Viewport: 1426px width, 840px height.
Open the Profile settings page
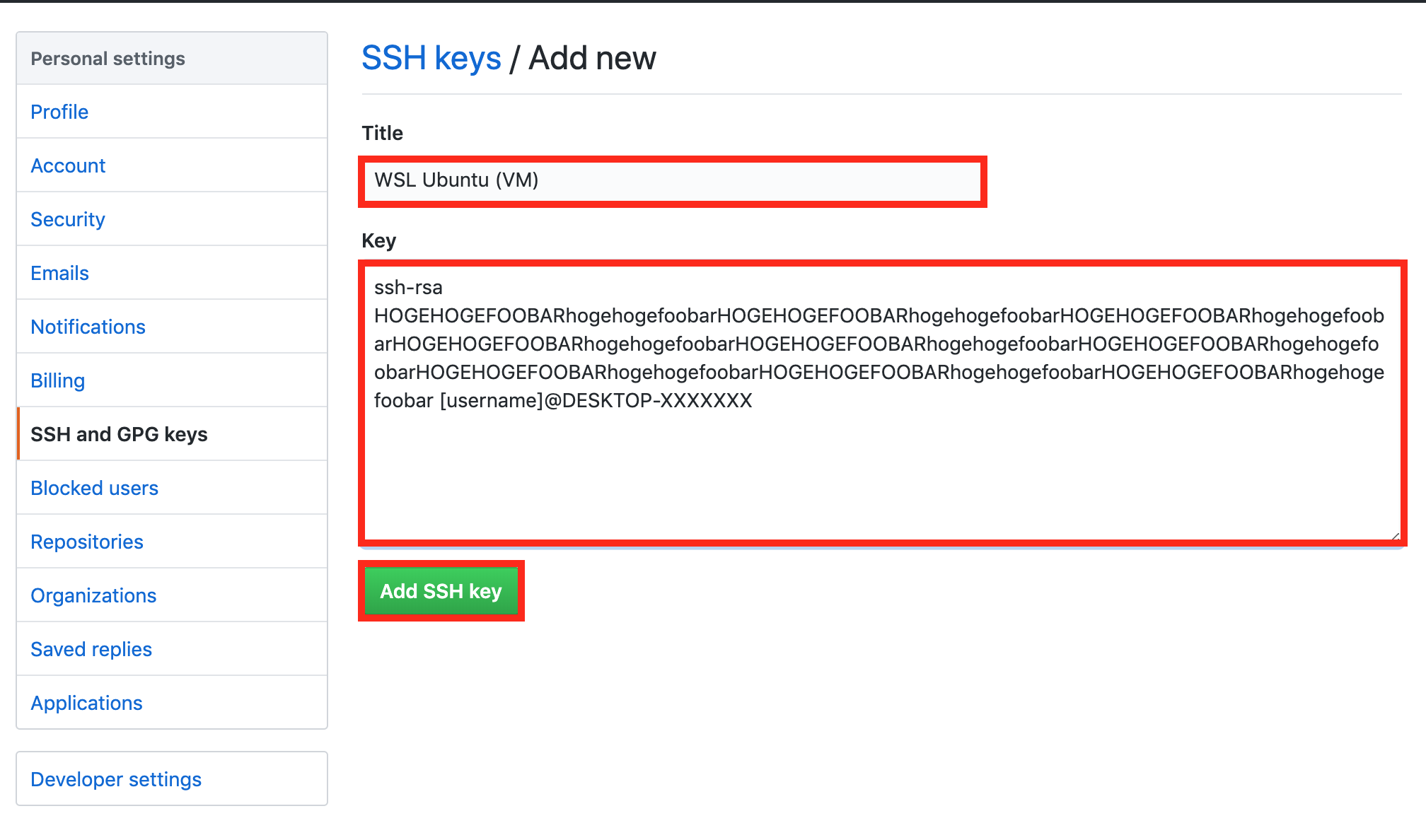[59, 112]
